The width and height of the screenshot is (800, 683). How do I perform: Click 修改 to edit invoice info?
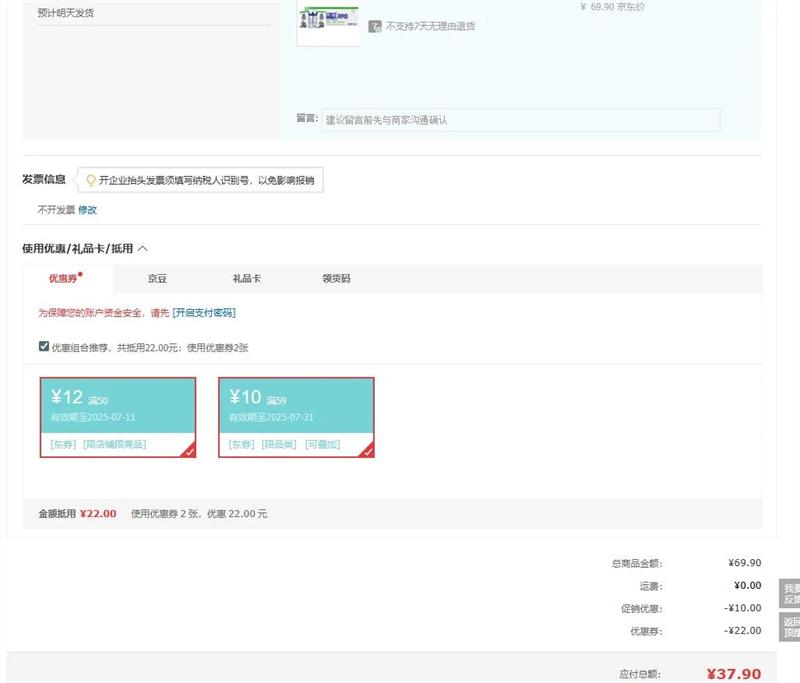[88, 210]
